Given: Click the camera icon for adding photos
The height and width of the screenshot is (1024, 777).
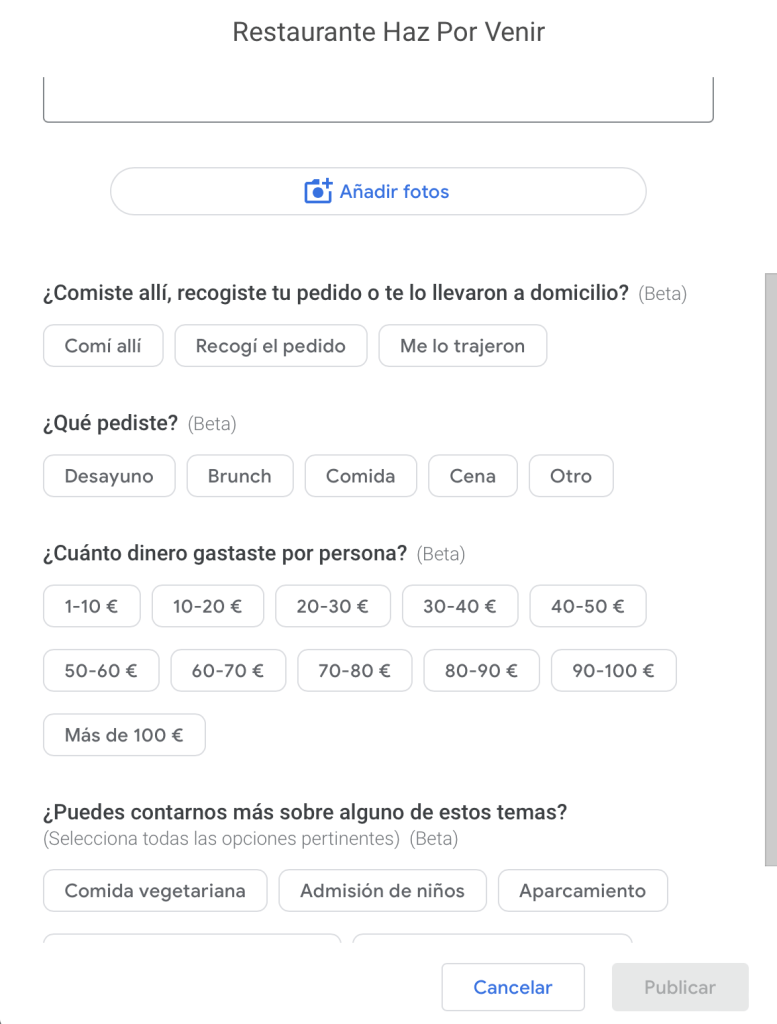Looking at the screenshot, I should (x=318, y=191).
